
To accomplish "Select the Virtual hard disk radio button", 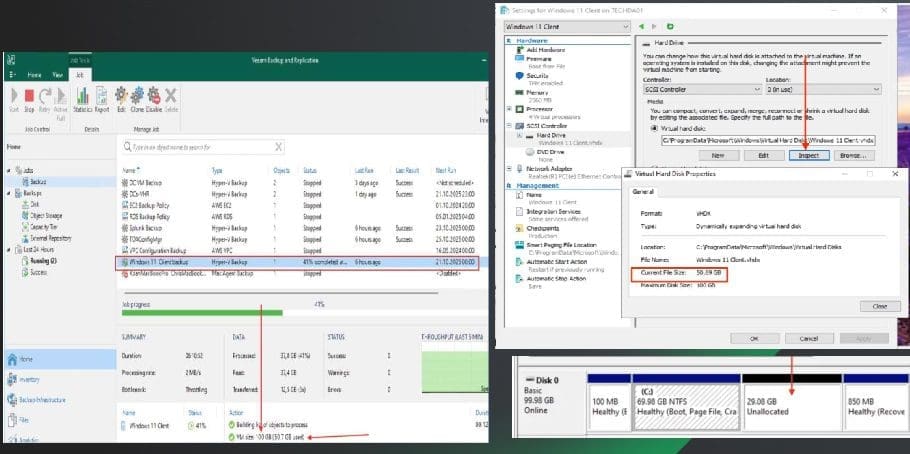I will point(655,128).
